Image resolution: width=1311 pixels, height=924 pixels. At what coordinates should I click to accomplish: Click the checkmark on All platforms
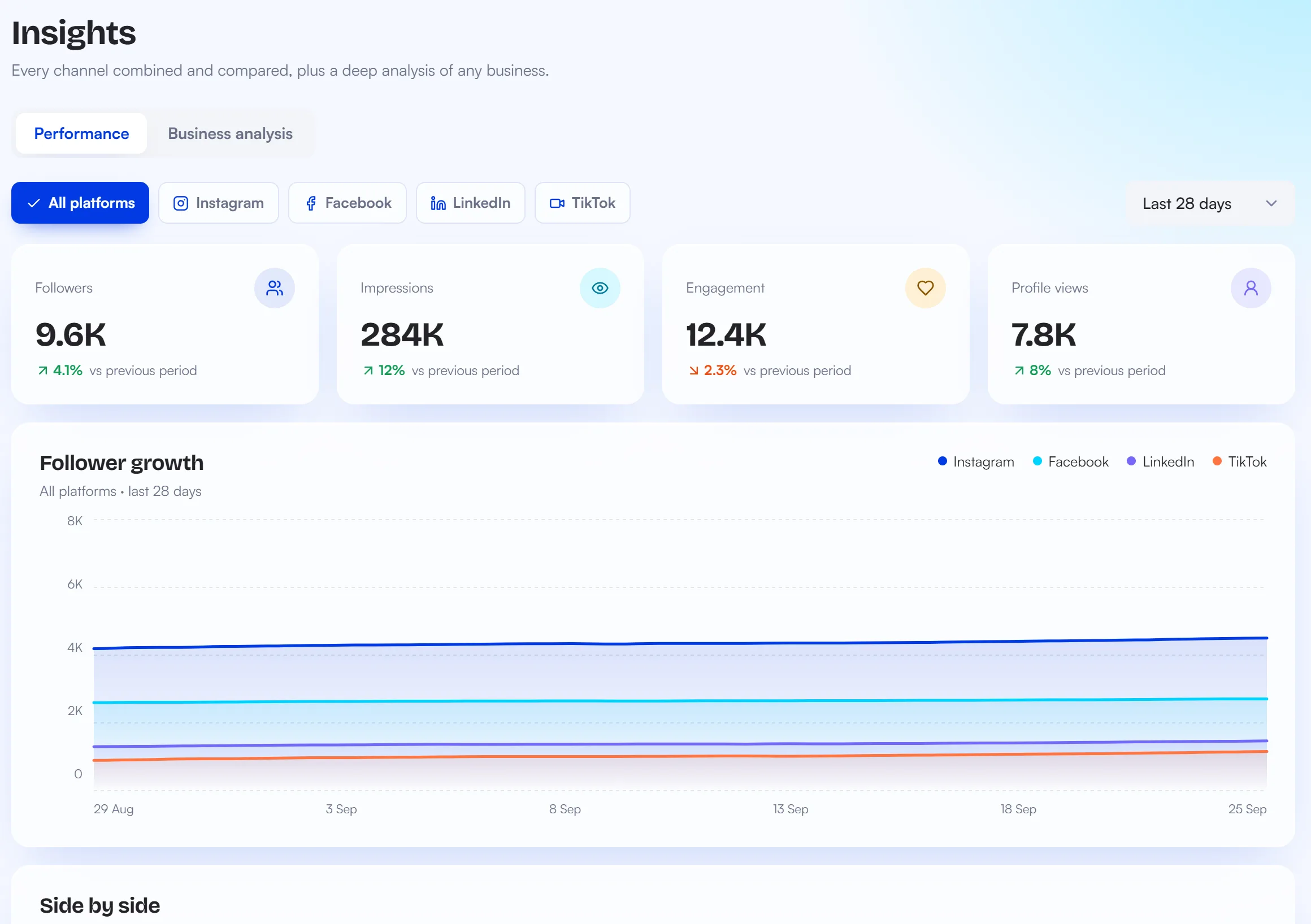click(34, 203)
